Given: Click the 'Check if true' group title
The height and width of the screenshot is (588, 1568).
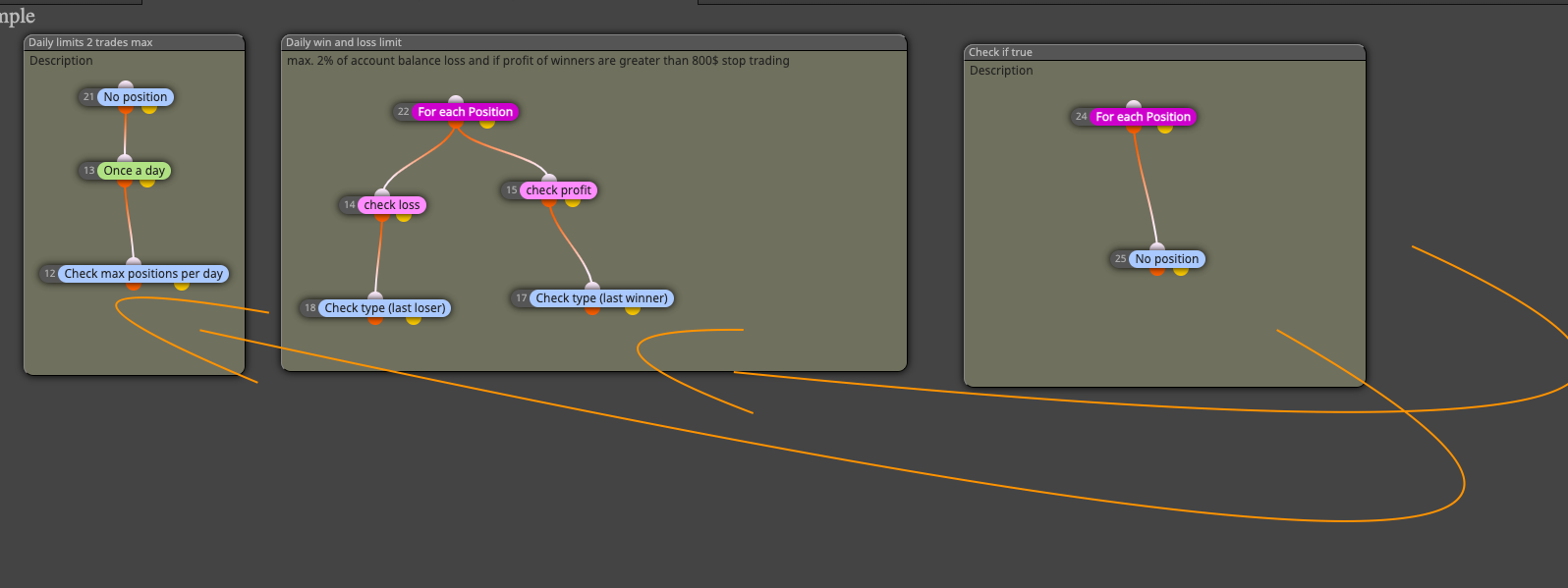Looking at the screenshot, I should (1000, 52).
